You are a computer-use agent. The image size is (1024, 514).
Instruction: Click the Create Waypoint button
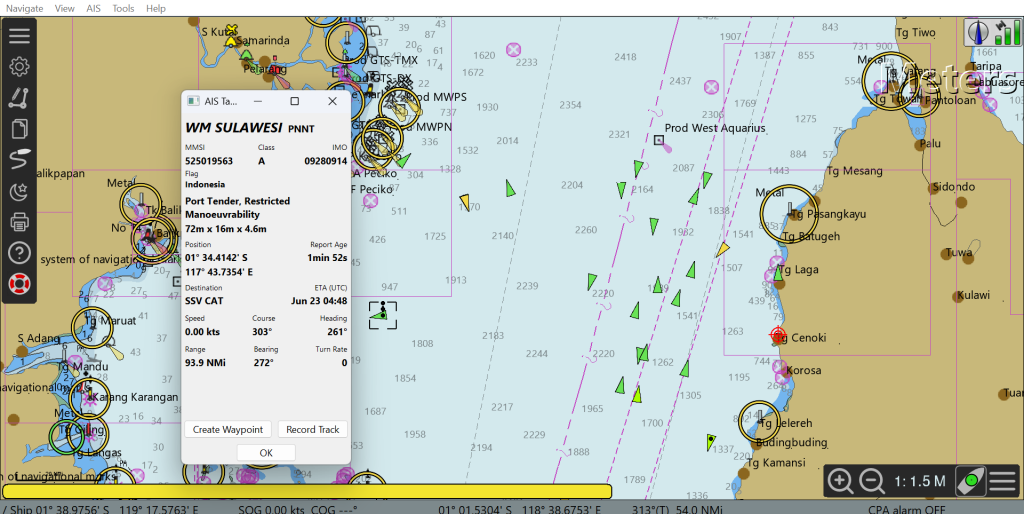point(227,429)
